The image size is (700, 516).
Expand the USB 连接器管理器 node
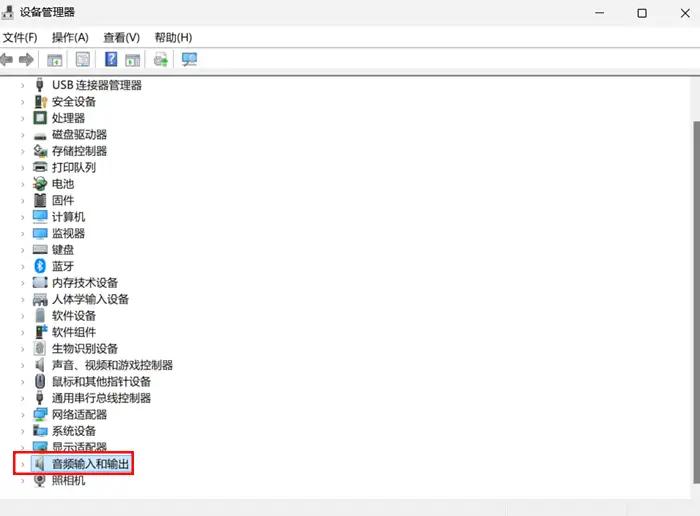(23, 85)
